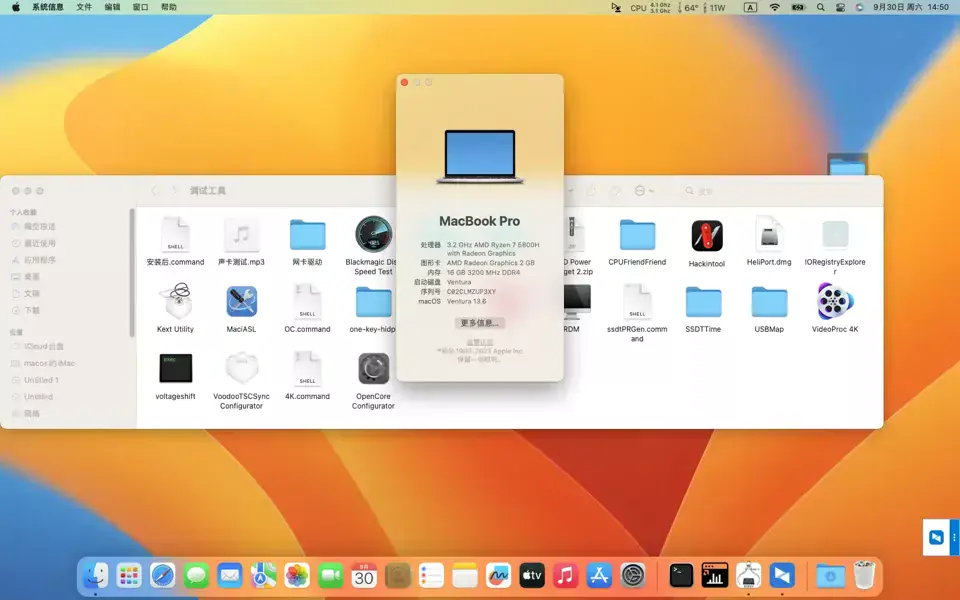Select the 4K.command shell script
This screenshot has width=960, height=600.
(307, 368)
